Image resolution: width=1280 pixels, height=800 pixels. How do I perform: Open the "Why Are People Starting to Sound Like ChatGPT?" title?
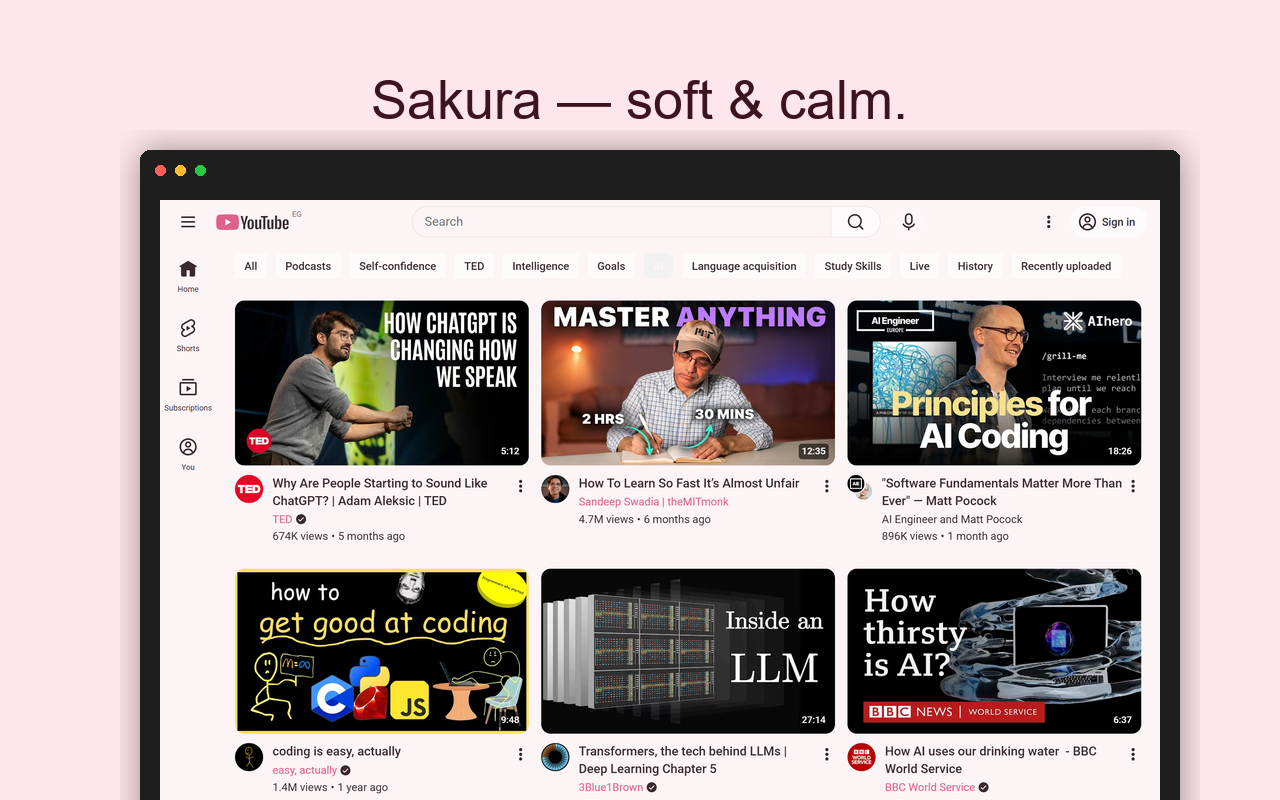tap(380, 492)
